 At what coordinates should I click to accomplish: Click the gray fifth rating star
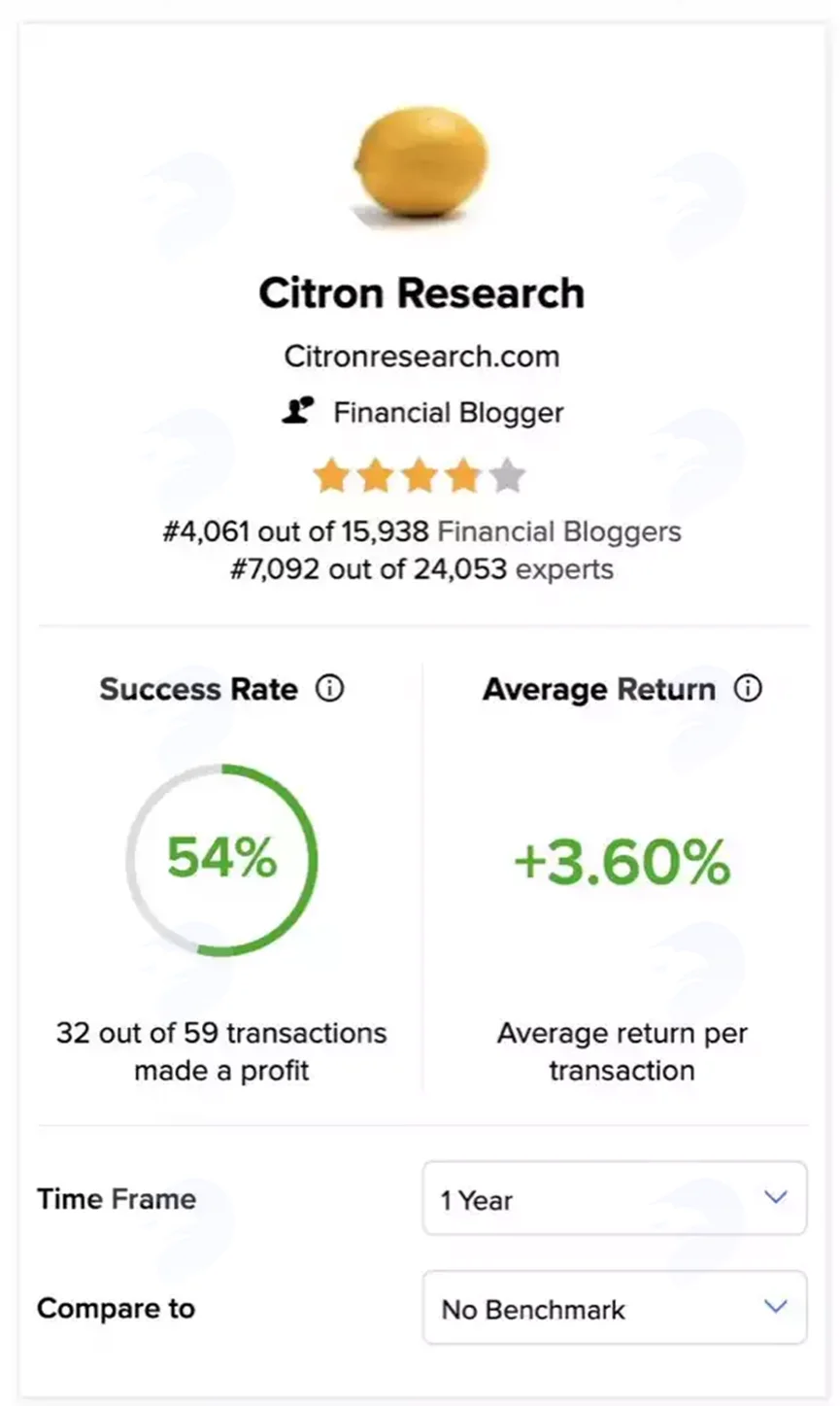tap(507, 477)
